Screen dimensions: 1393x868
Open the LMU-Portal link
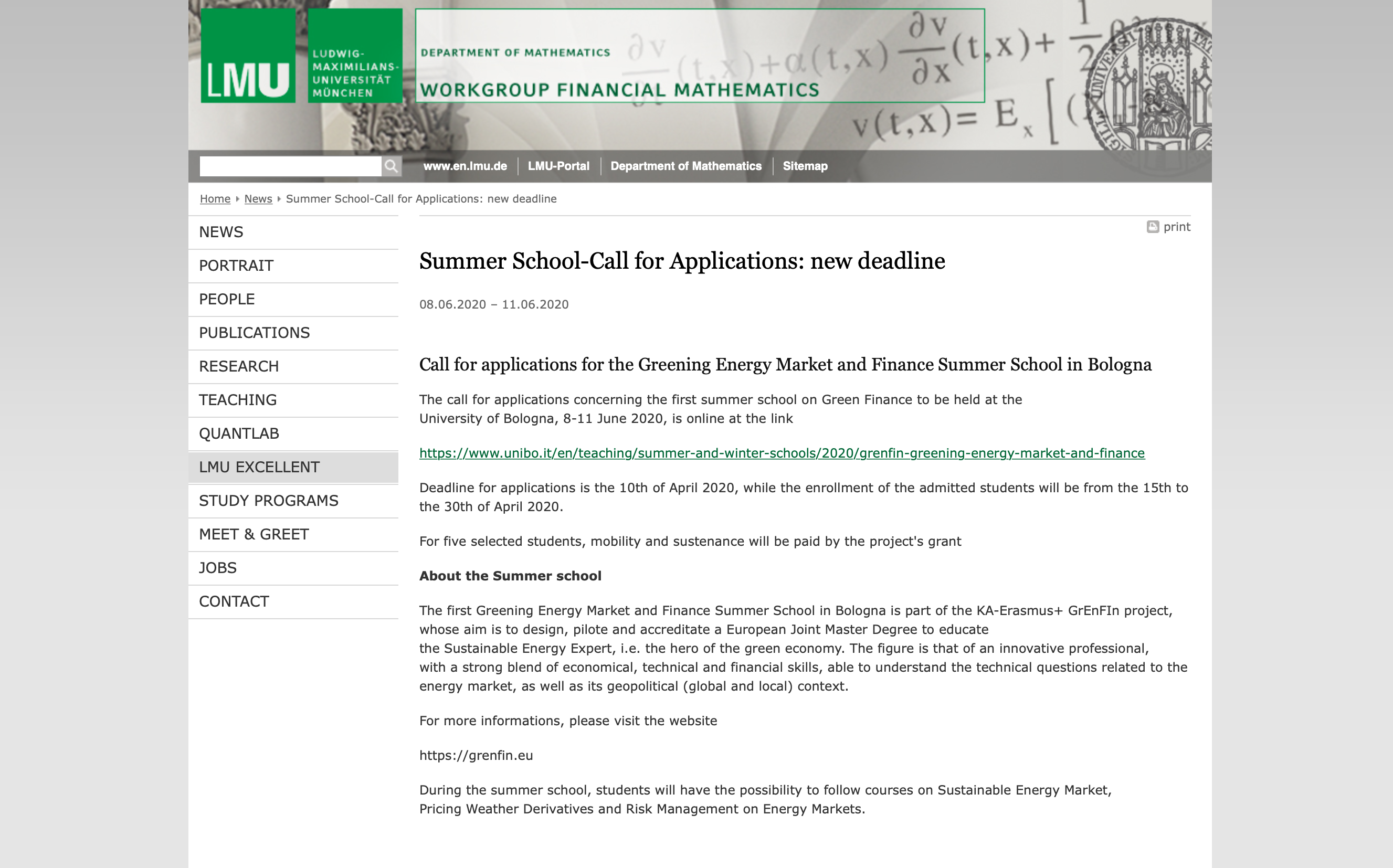[558, 166]
